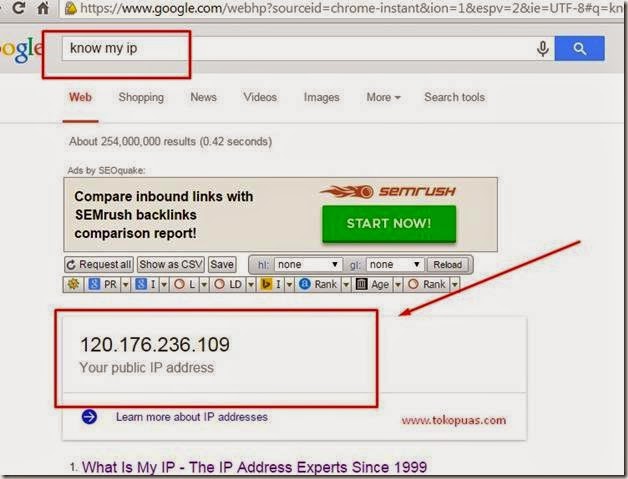Select the Web results tab

(80, 97)
